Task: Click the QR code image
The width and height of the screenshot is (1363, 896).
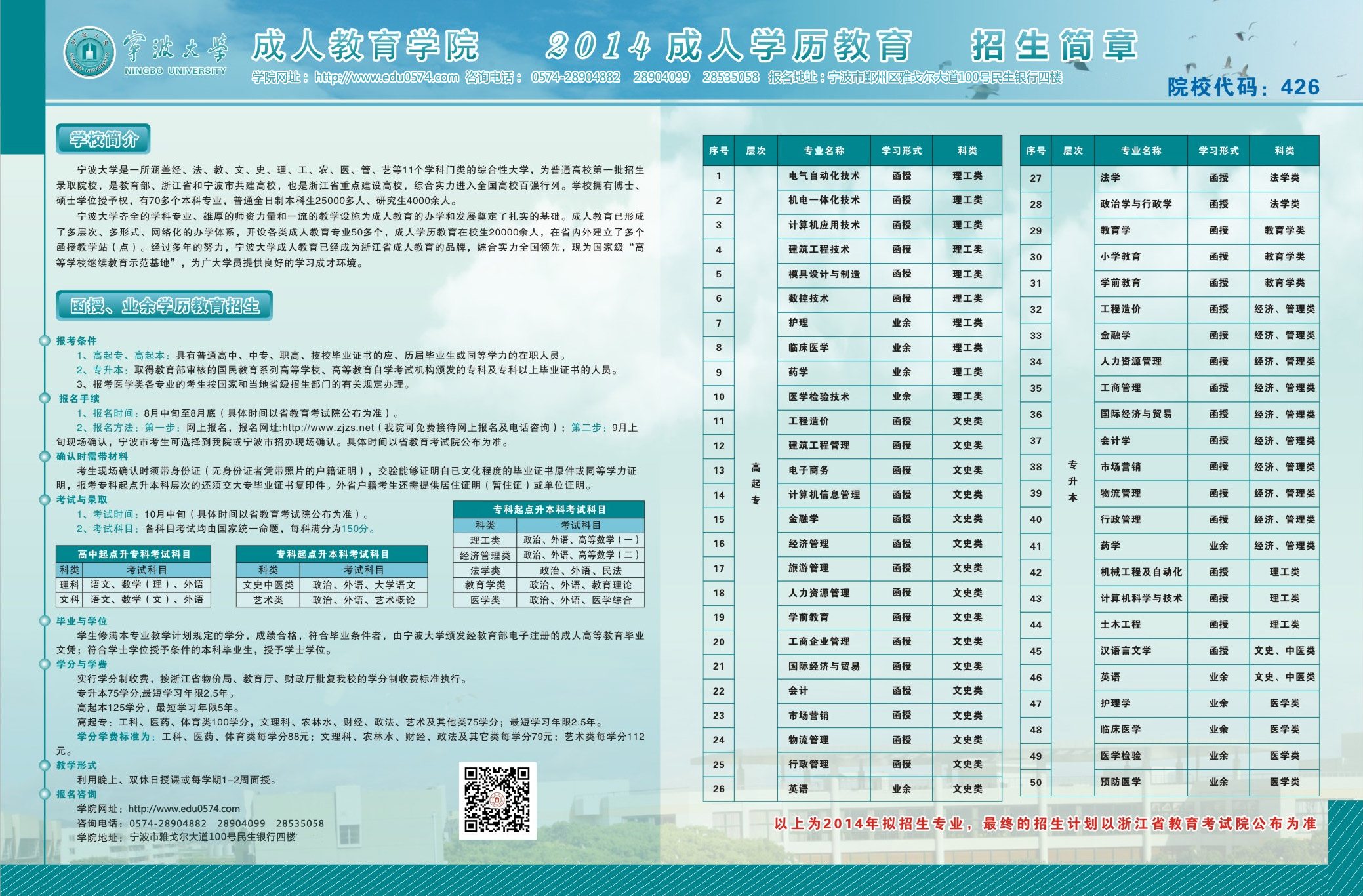Action: [497, 800]
